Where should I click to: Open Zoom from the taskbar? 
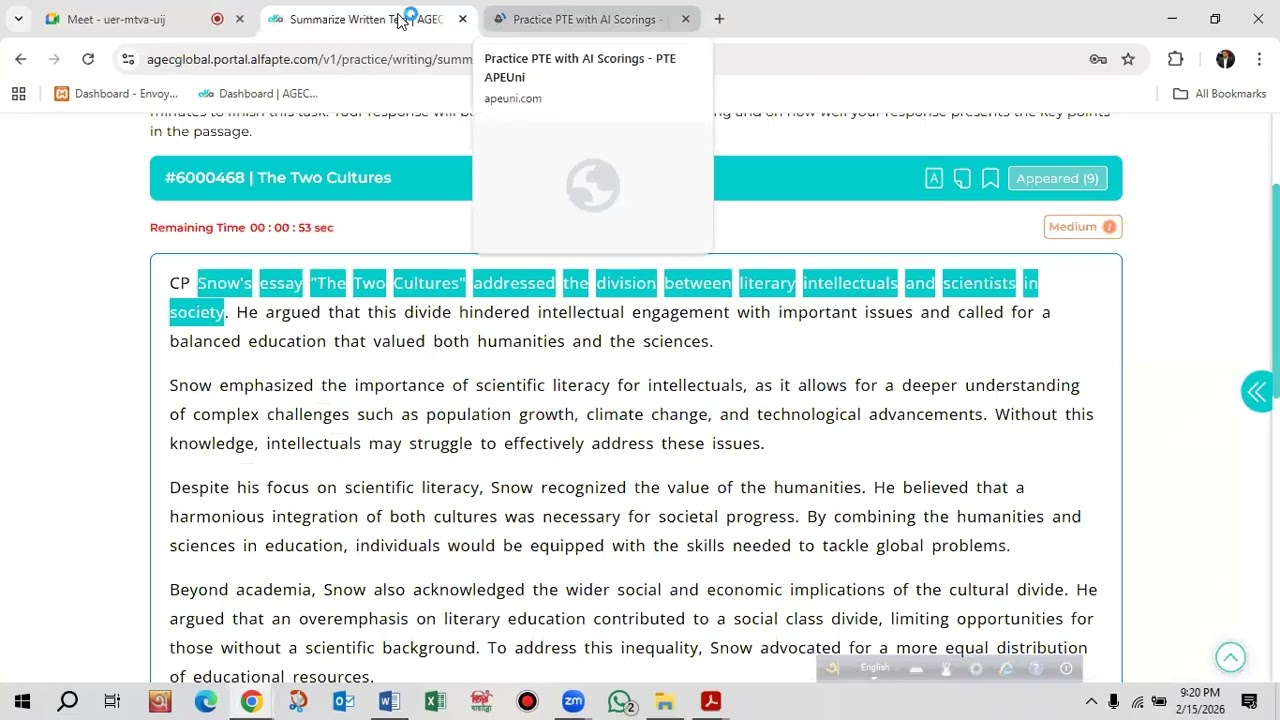point(573,701)
